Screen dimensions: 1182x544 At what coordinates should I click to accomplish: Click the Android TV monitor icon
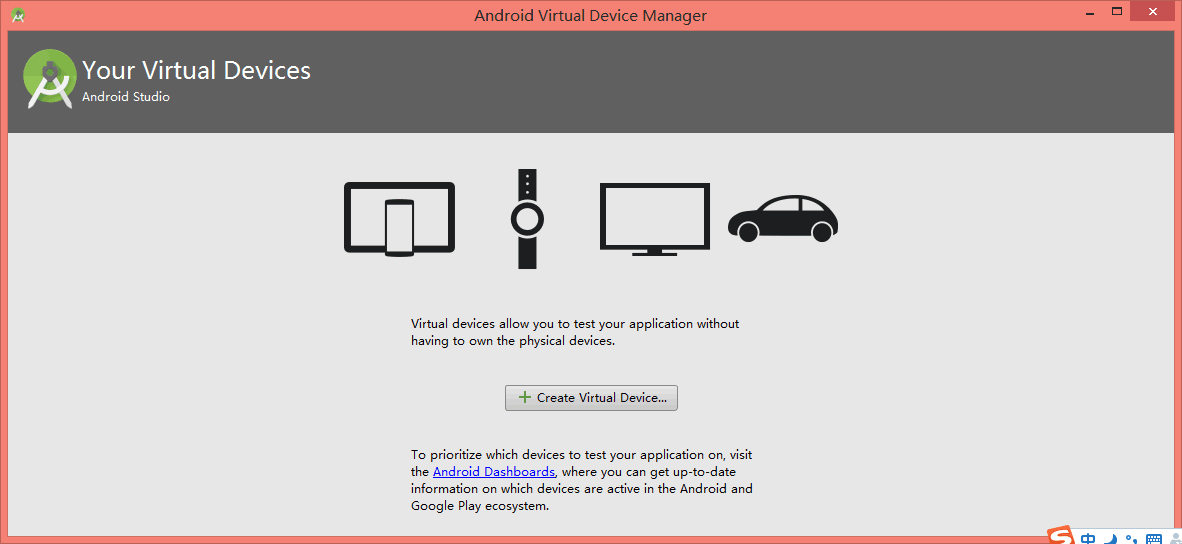[654, 219]
